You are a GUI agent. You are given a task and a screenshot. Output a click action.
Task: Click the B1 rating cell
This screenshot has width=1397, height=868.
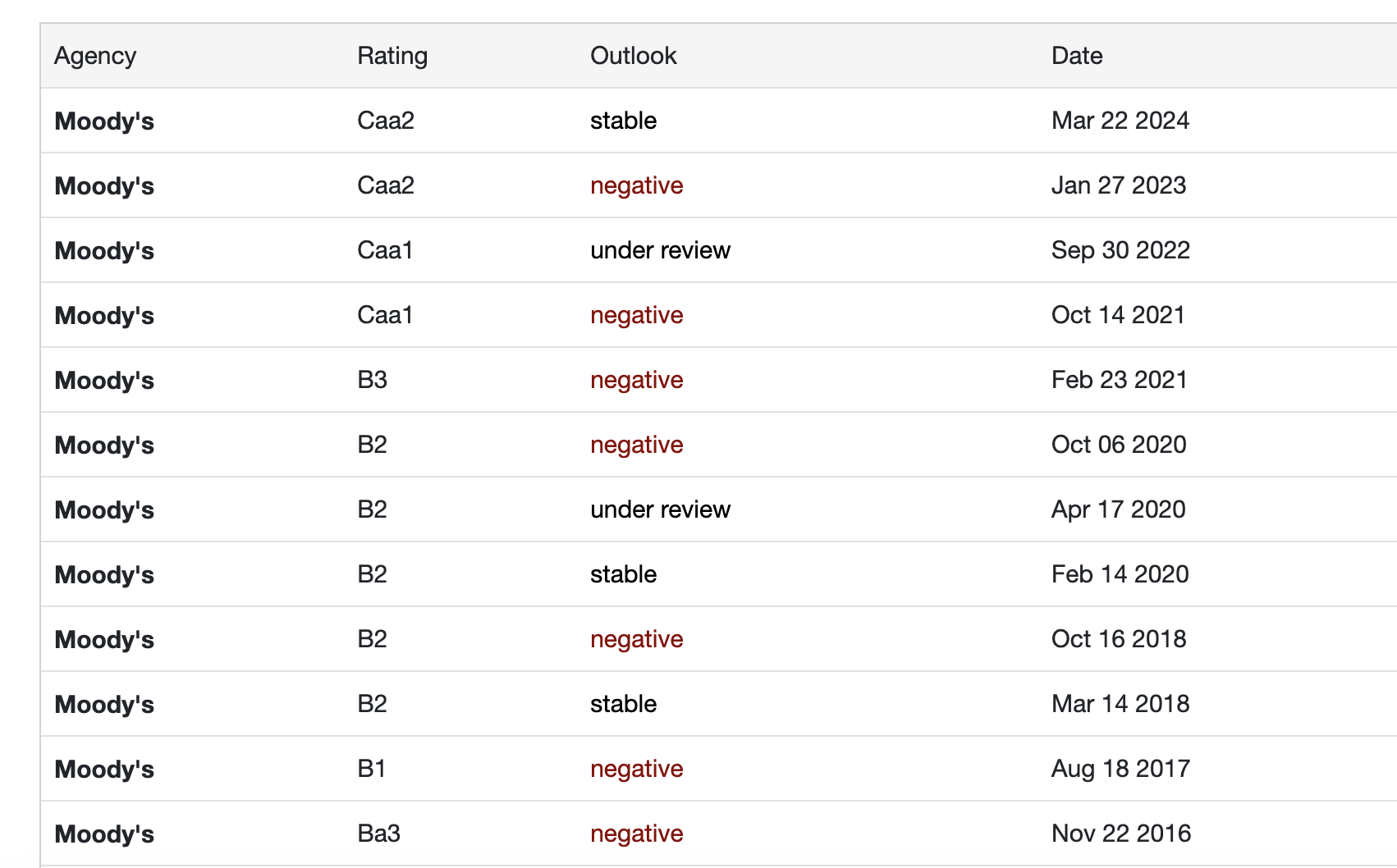click(x=372, y=769)
